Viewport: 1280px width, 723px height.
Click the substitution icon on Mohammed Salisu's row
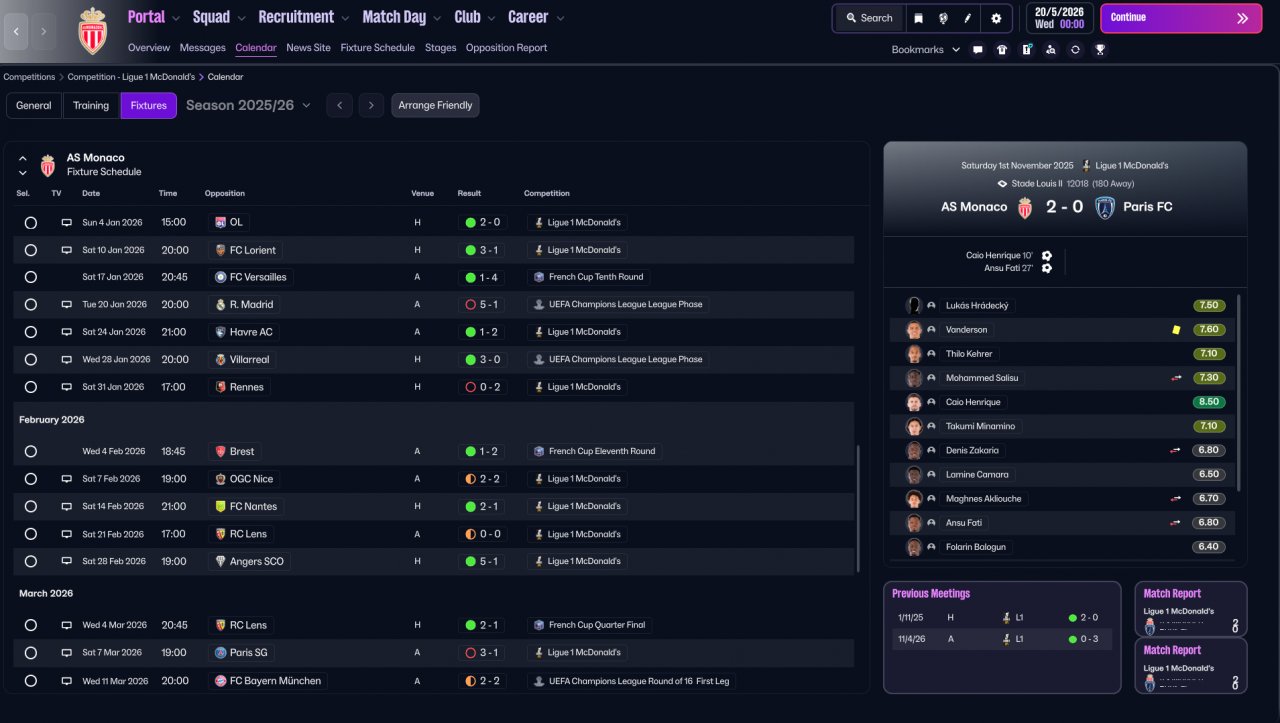[1176, 378]
